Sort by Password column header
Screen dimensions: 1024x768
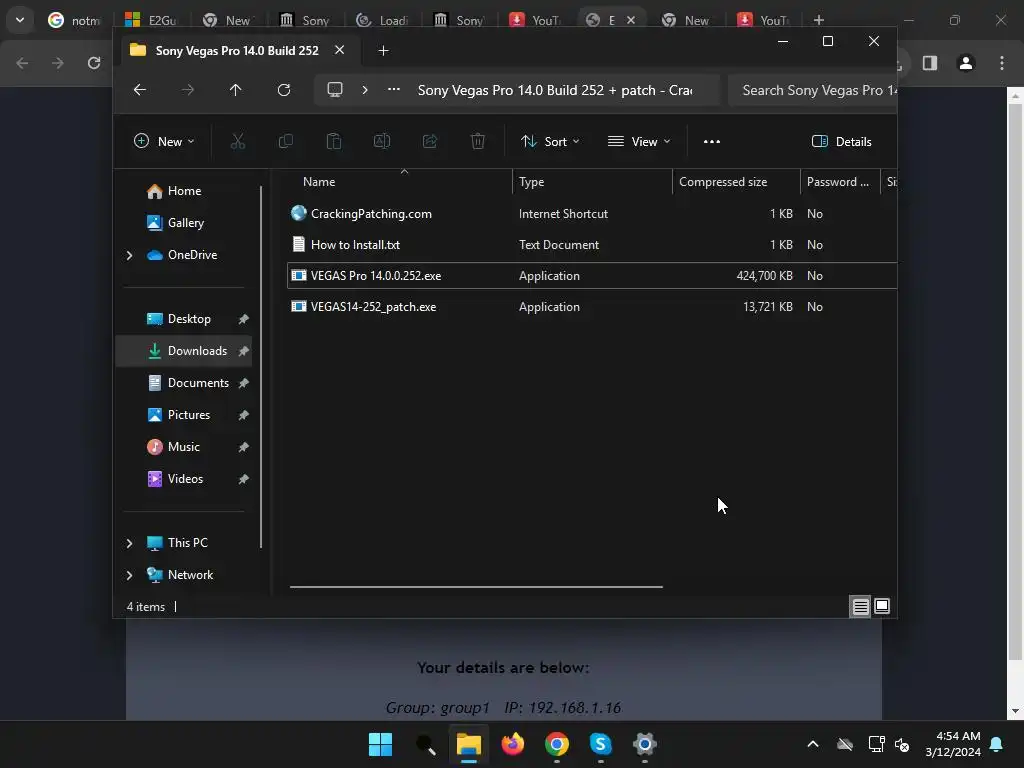click(x=840, y=182)
